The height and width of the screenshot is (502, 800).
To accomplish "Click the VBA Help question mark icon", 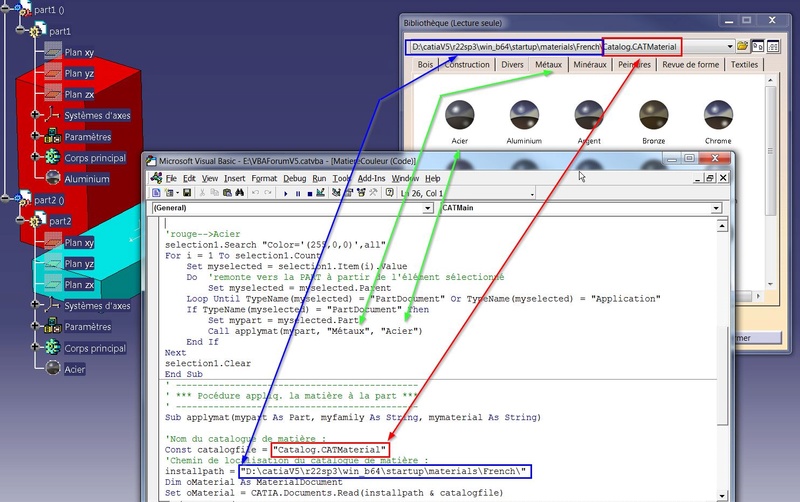I will (x=390, y=193).
